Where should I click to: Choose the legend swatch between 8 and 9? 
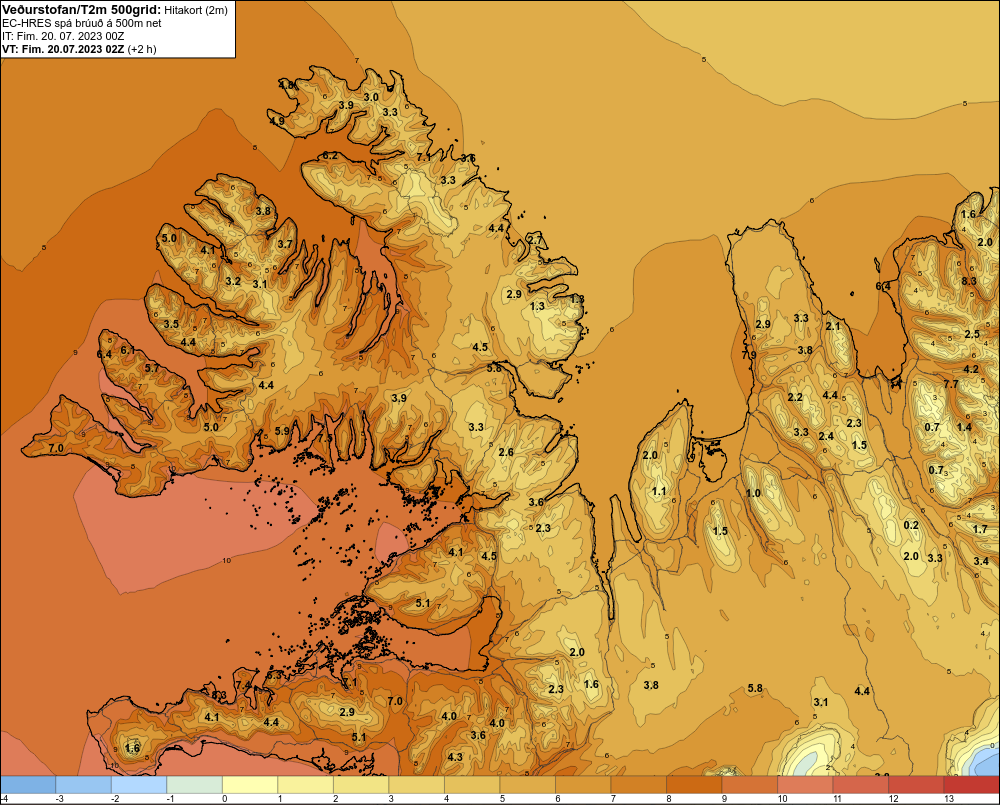click(694, 785)
